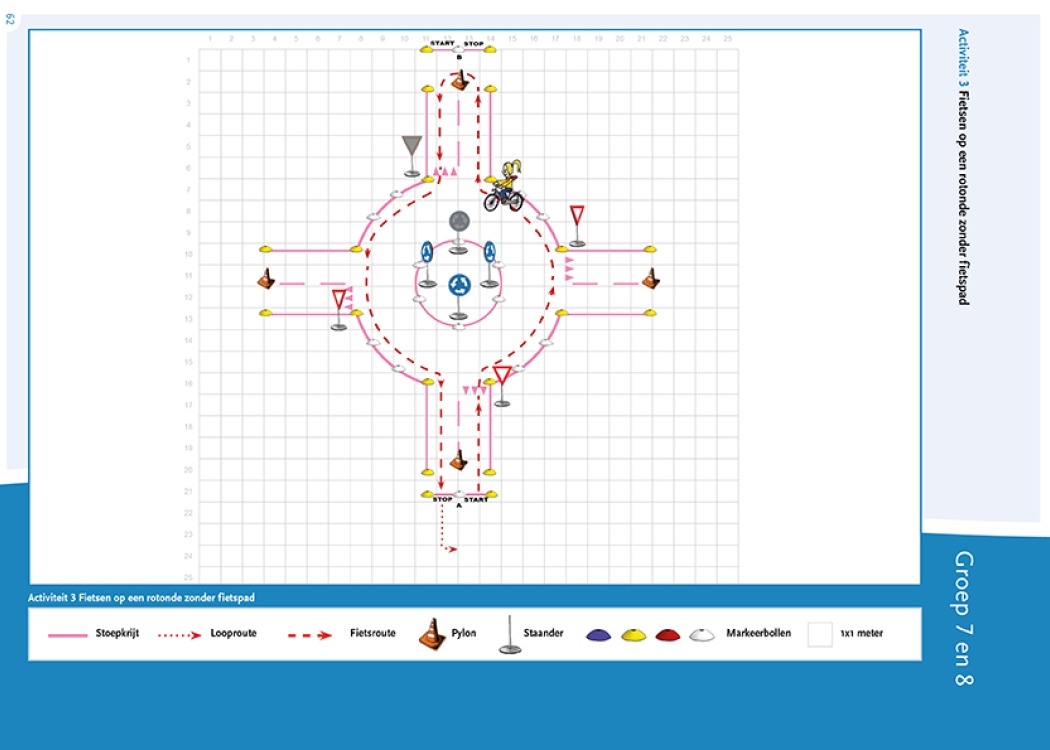This screenshot has height=750, width=1050.
Task: Click the yield sign at the right road
Action: point(577,226)
